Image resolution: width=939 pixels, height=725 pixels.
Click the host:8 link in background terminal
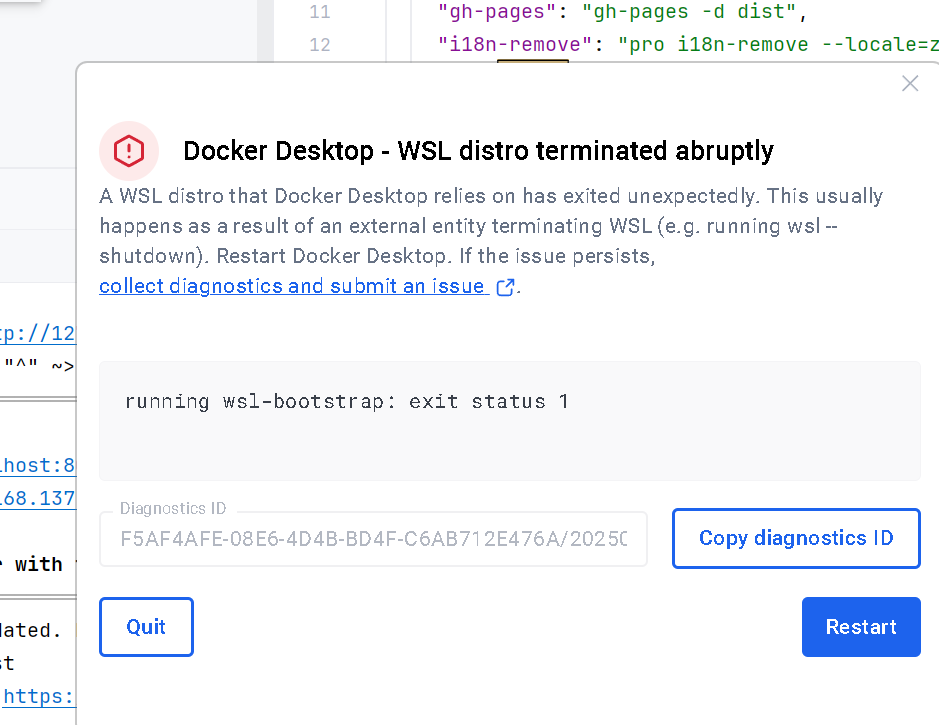click(x=37, y=465)
